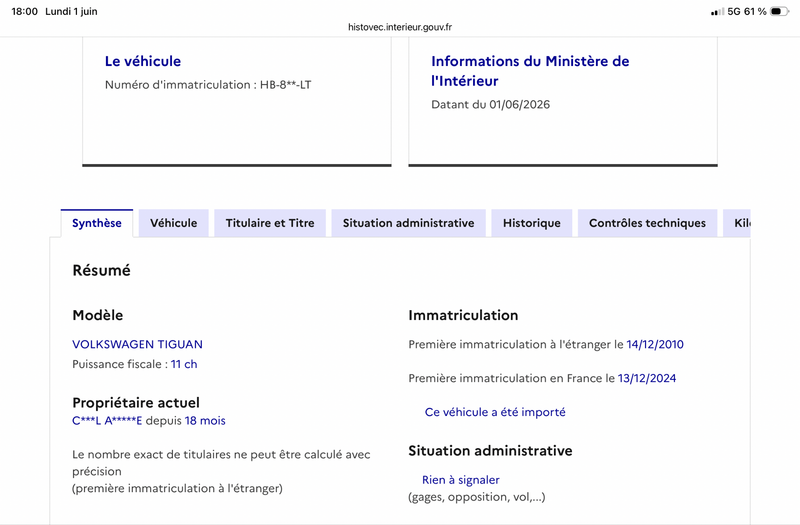Go to the Historique tab
Image resolution: width=800 pixels, height=525 pixels.
[532, 223]
